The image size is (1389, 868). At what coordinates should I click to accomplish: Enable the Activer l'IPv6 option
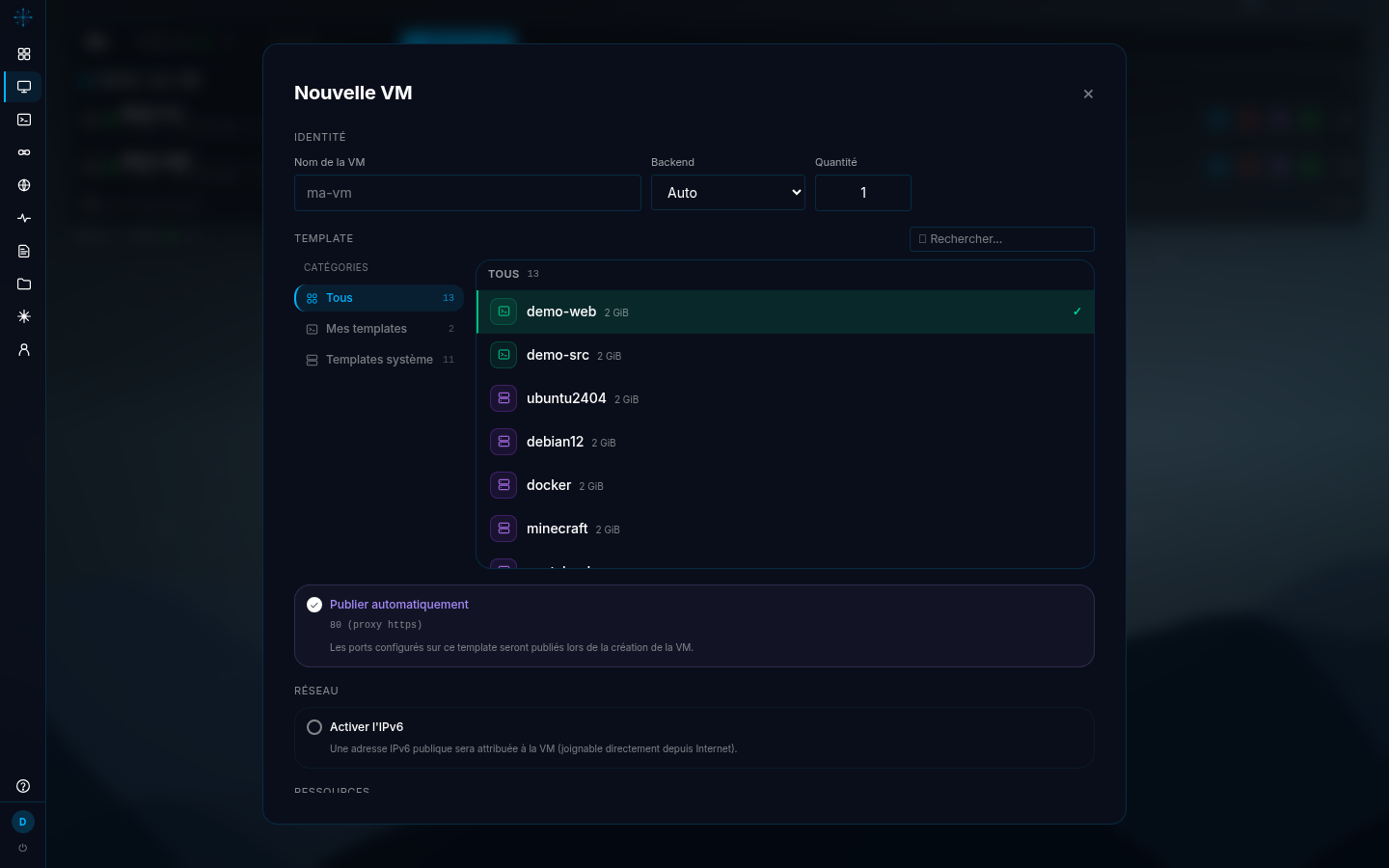(314, 727)
